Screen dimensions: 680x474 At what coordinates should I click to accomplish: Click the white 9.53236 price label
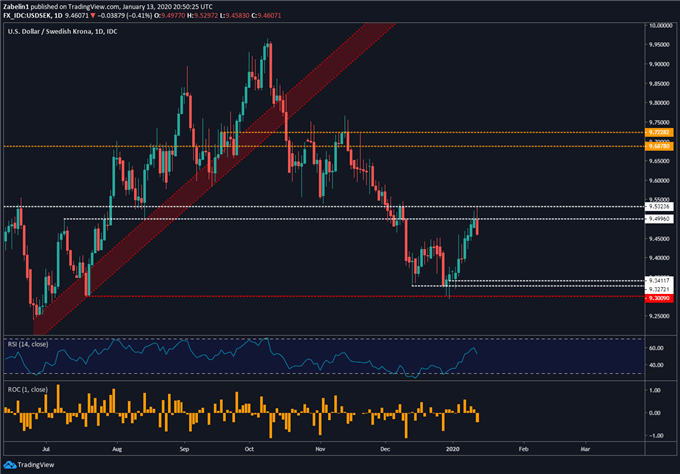(x=659, y=206)
